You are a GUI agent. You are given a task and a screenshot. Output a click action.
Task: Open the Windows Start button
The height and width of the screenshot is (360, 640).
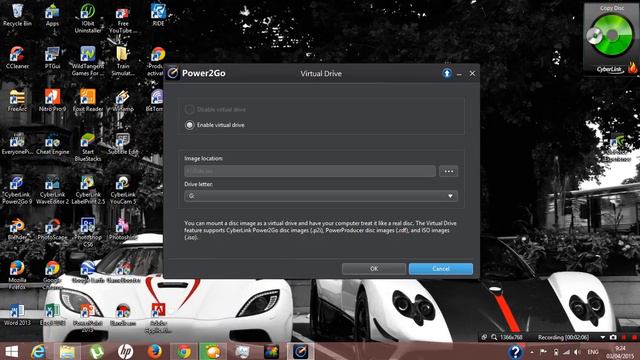pos(11,351)
